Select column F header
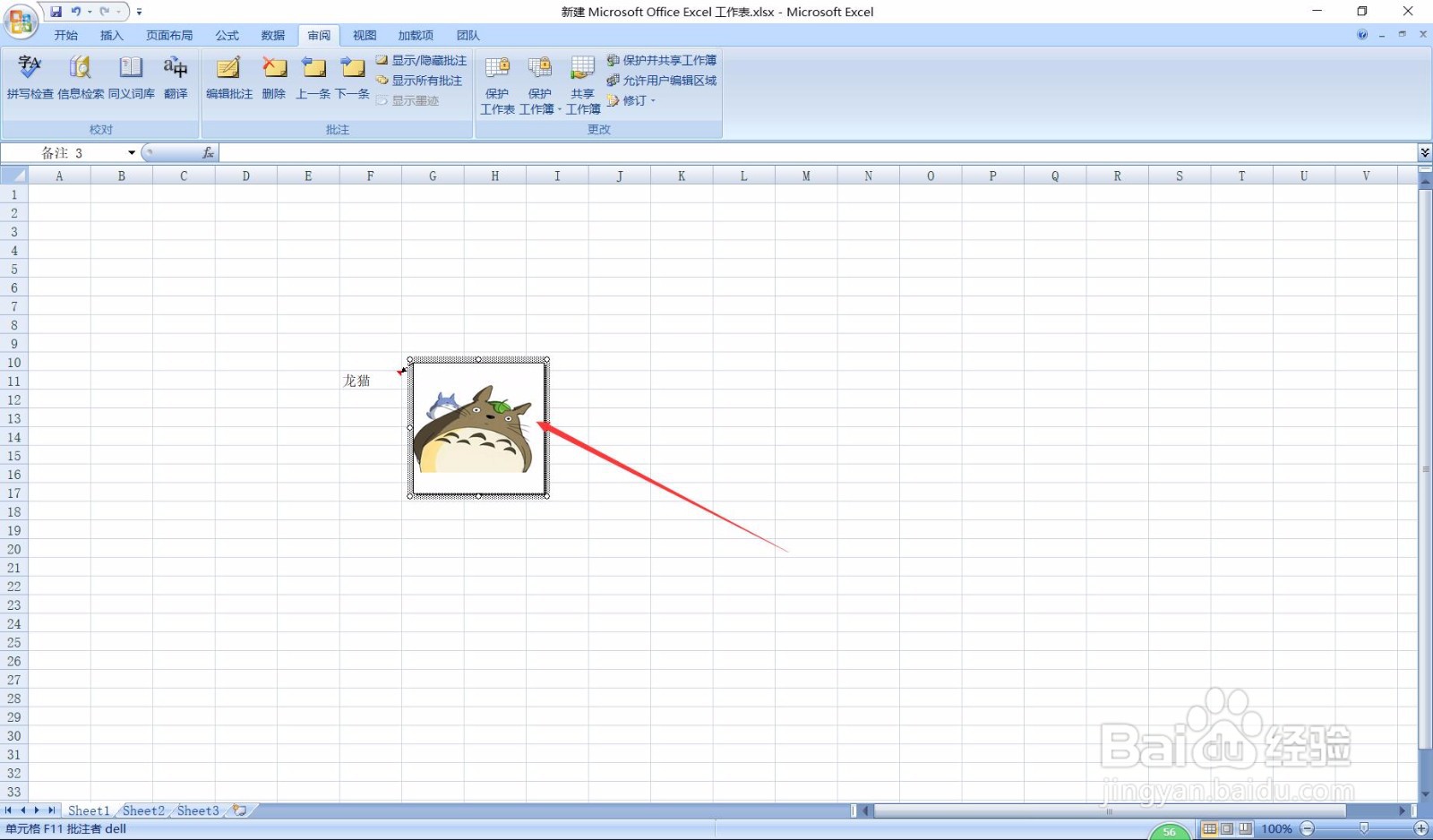This screenshot has width=1433, height=840. point(370,176)
